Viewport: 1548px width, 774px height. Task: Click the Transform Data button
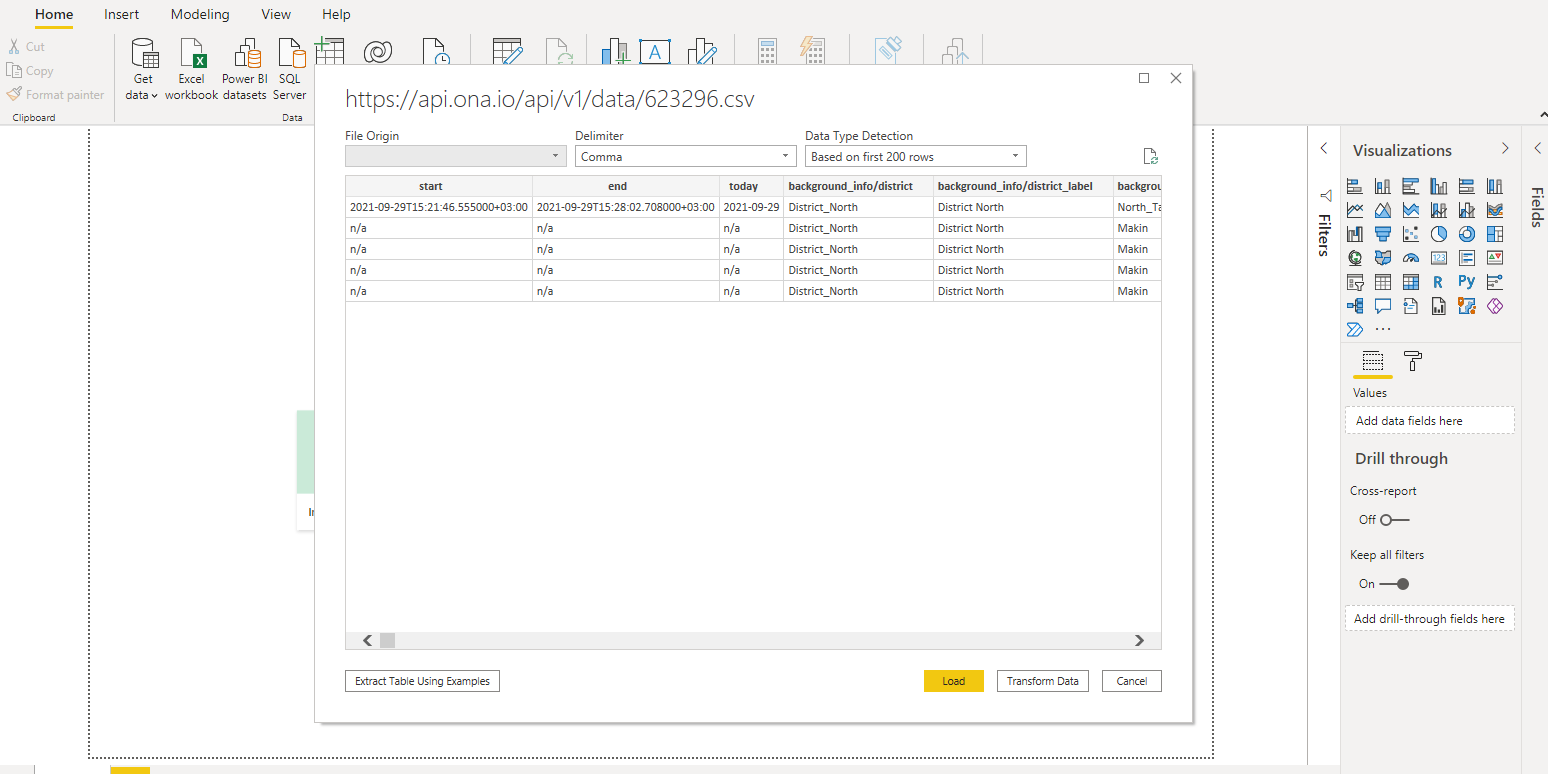tap(1042, 681)
